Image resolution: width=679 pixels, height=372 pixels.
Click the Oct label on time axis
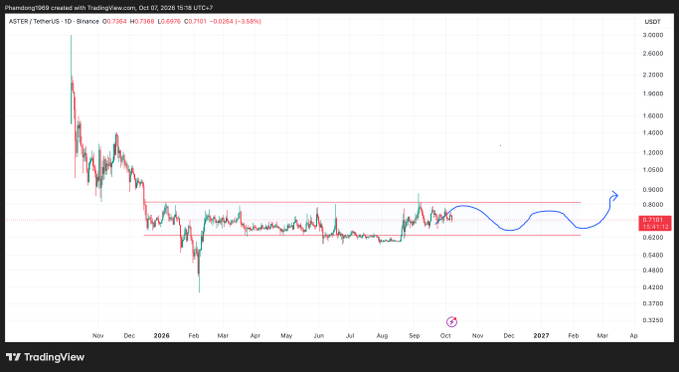(446, 336)
